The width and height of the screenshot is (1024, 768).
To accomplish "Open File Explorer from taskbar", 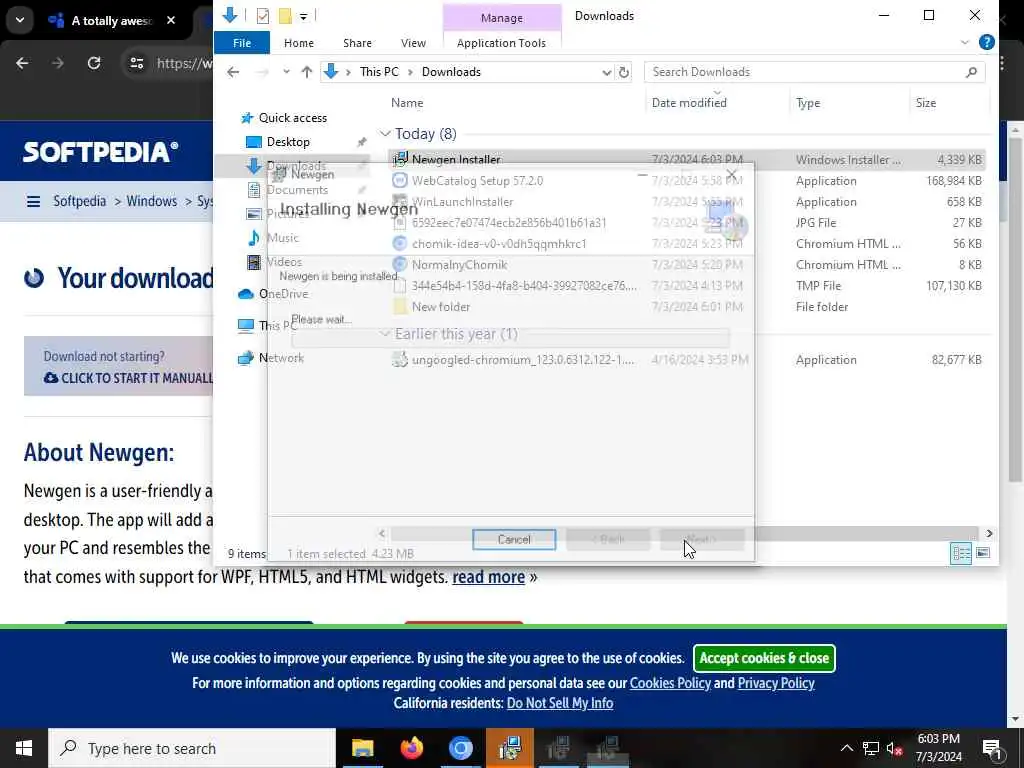I will (x=362, y=748).
